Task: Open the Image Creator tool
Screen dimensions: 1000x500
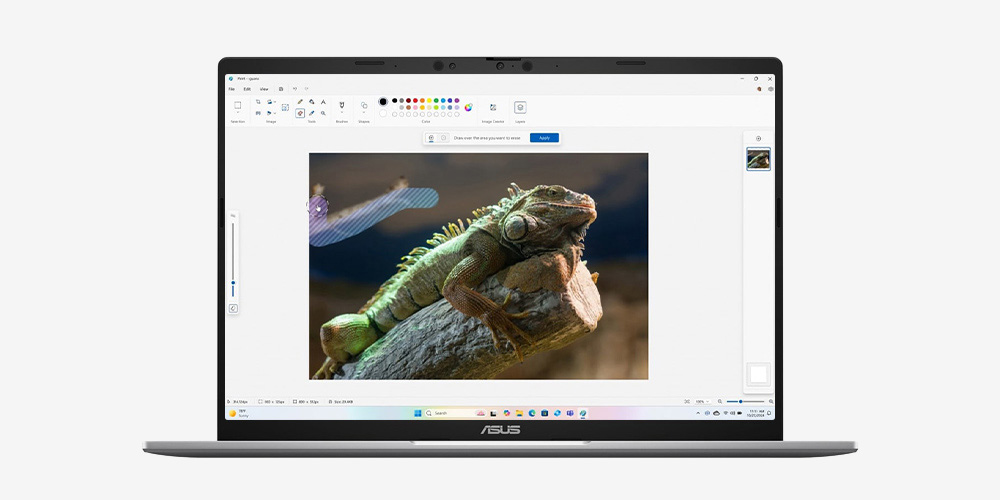Action: coord(492,107)
